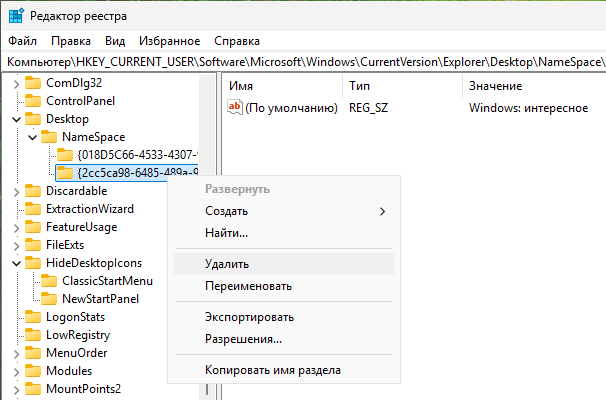This screenshot has width=606, height=400.
Task: Click the ClassicStartMenu folder icon
Action: (48, 281)
